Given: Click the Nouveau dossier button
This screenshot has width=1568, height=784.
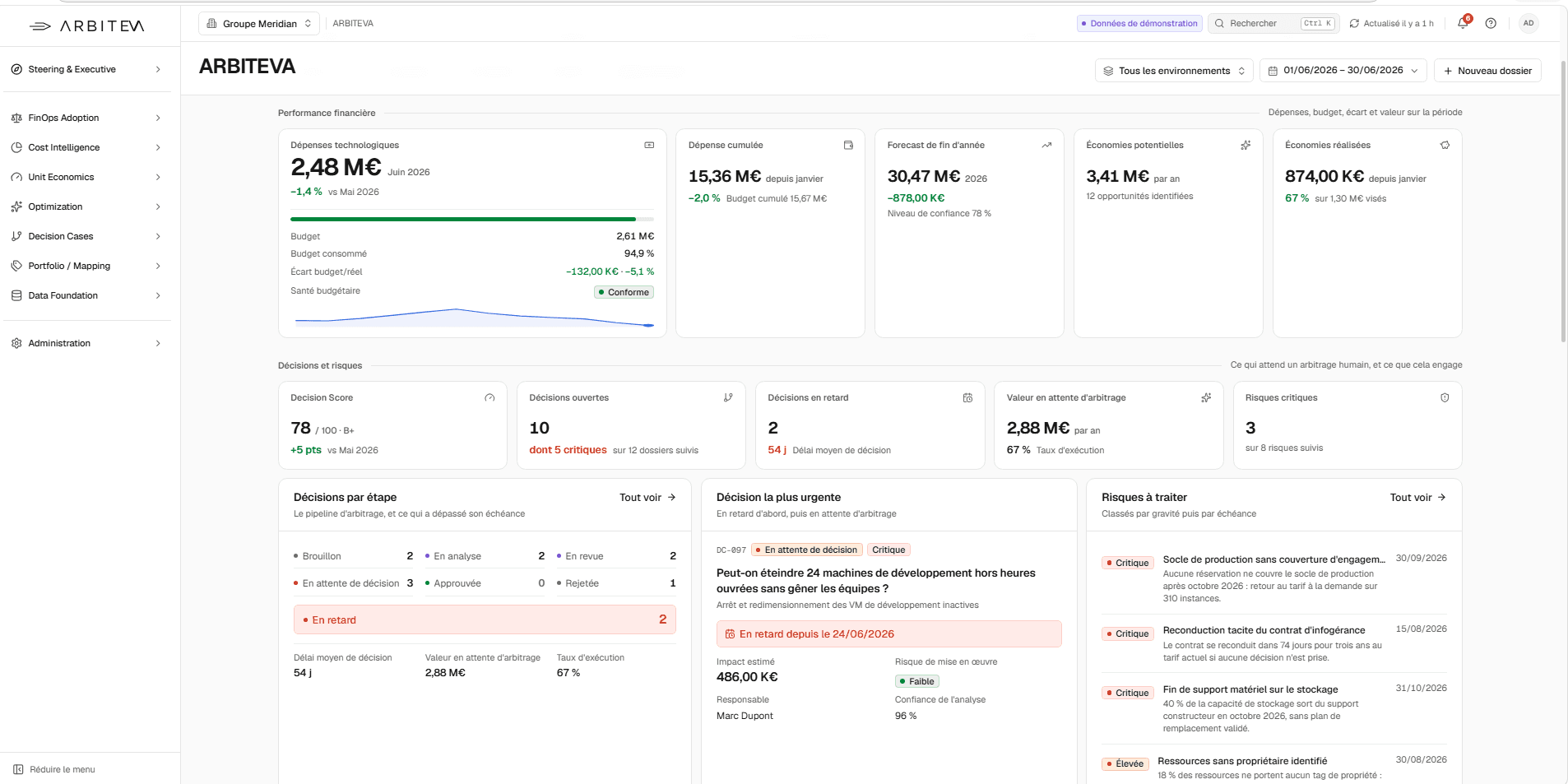Looking at the screenshot, I should [1487, 71].
